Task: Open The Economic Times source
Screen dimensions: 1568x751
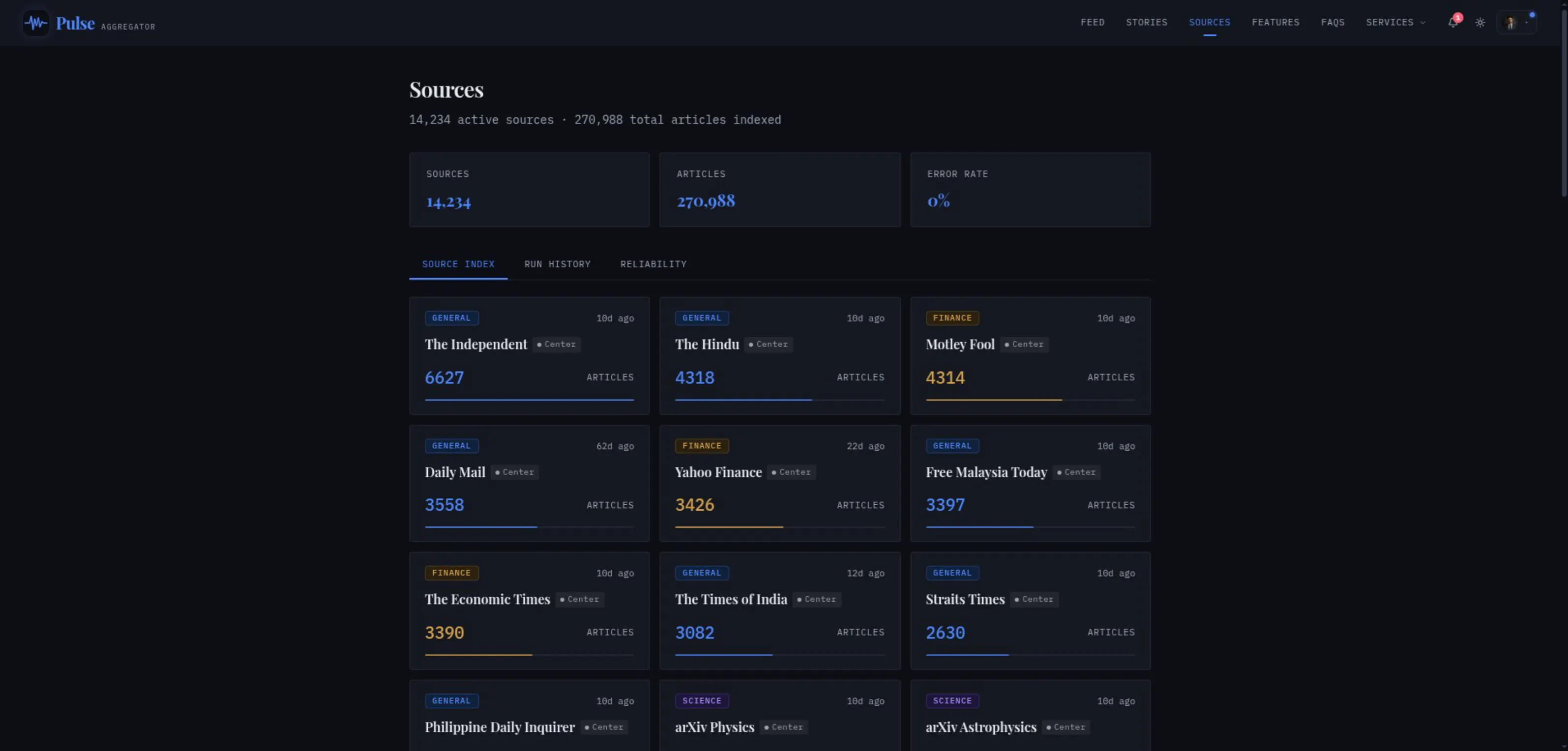Action: coord(529,610)
